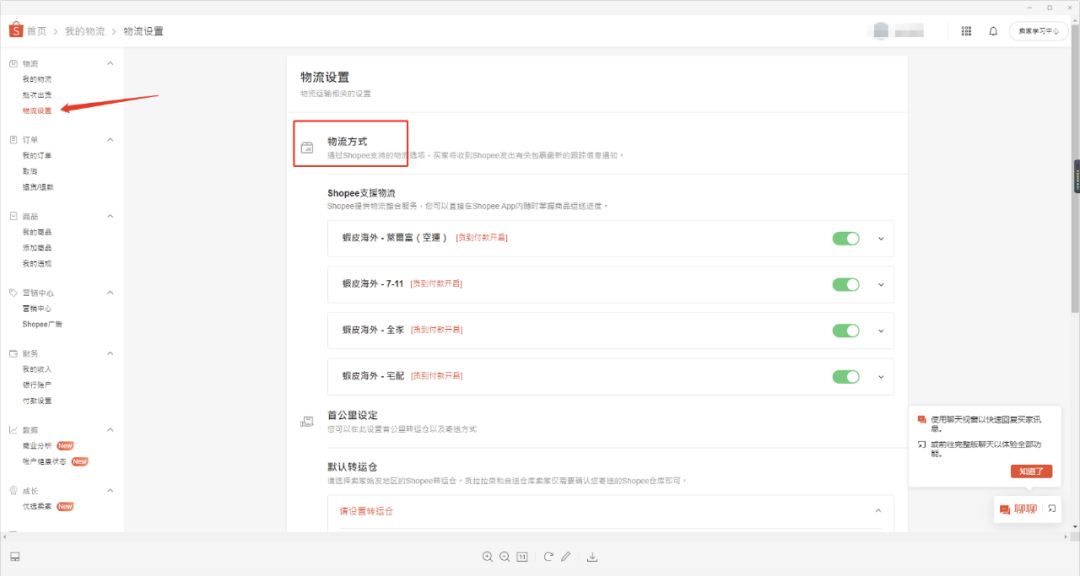Toggle 蝦皮海外 - 宅配 shipping switch
Image resolution: width=1080 pixels, height=576 pixels.
846,377
